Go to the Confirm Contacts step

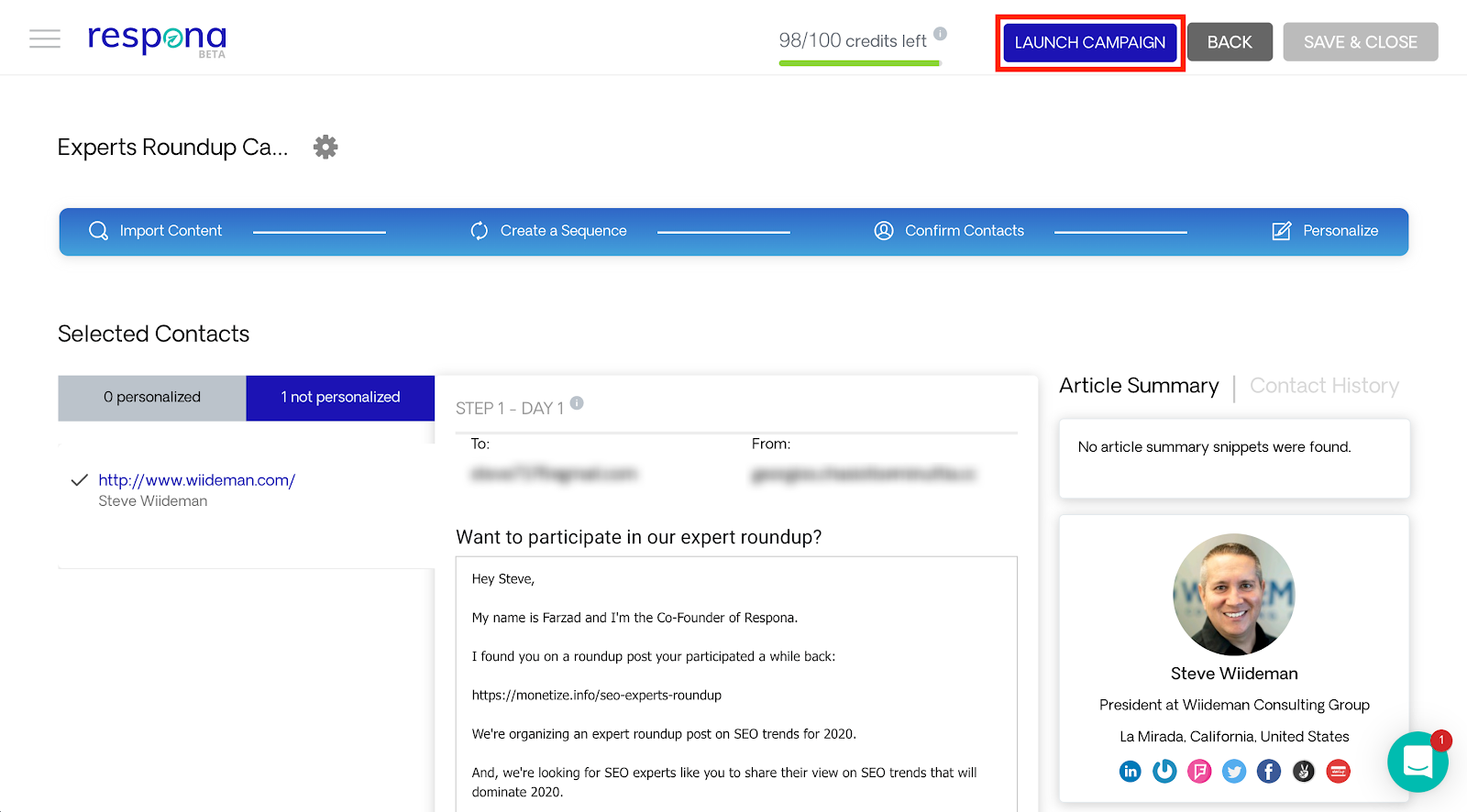pos(949,231)
